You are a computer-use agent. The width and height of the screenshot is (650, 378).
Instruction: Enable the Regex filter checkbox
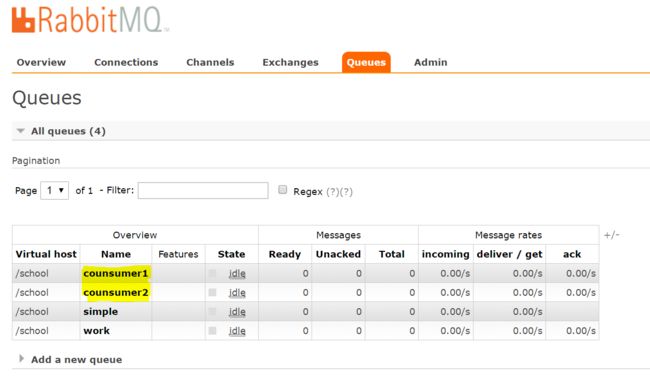(282, 190)
